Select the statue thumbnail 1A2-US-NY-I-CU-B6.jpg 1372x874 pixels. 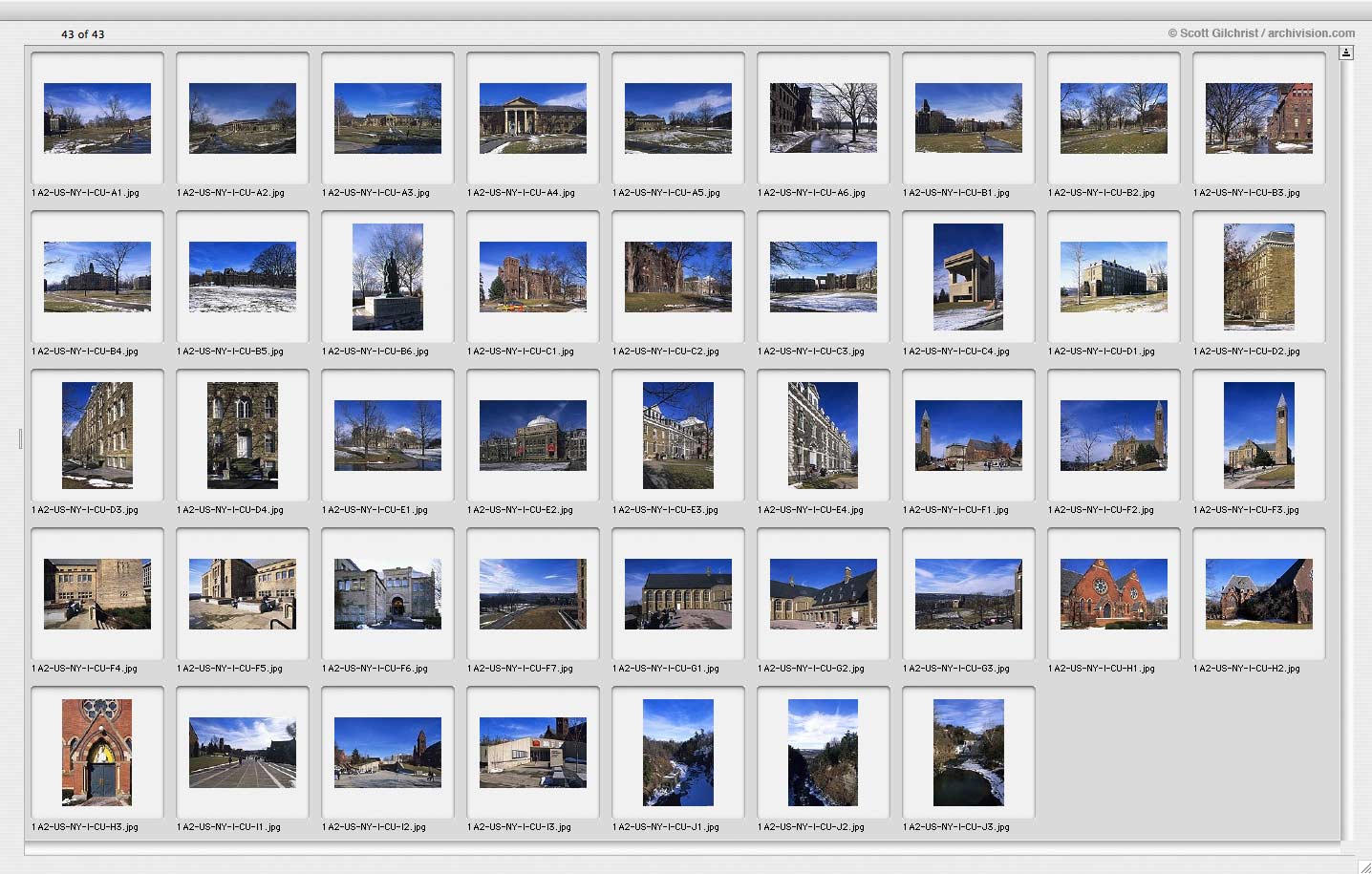(388, 277)
